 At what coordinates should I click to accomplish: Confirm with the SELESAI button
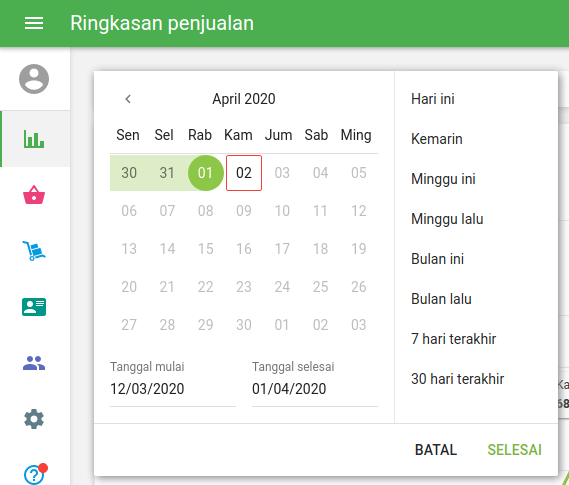[514, 450]
